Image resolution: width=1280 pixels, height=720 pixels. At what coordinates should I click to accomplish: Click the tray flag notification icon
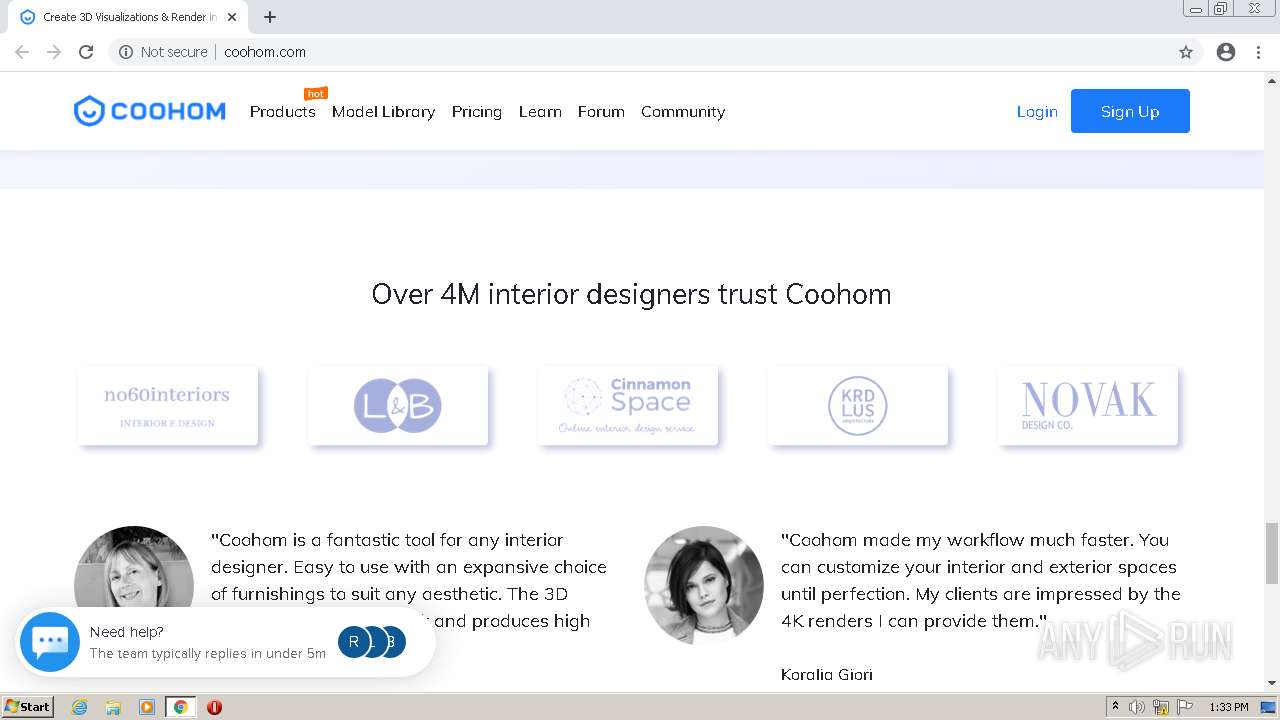tap(1185, 707)
